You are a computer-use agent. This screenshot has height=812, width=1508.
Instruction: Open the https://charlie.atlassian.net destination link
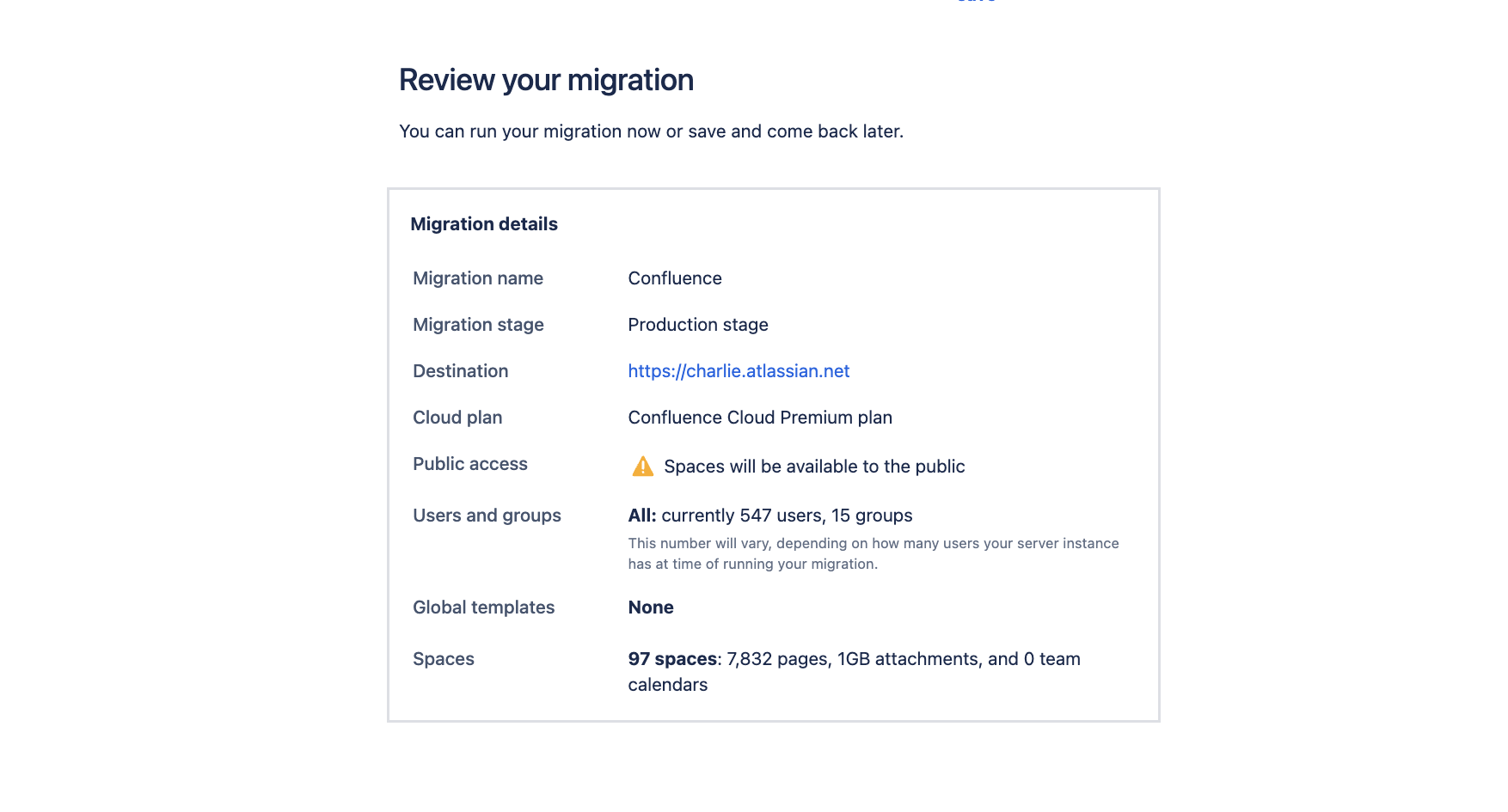pos(738,370)
